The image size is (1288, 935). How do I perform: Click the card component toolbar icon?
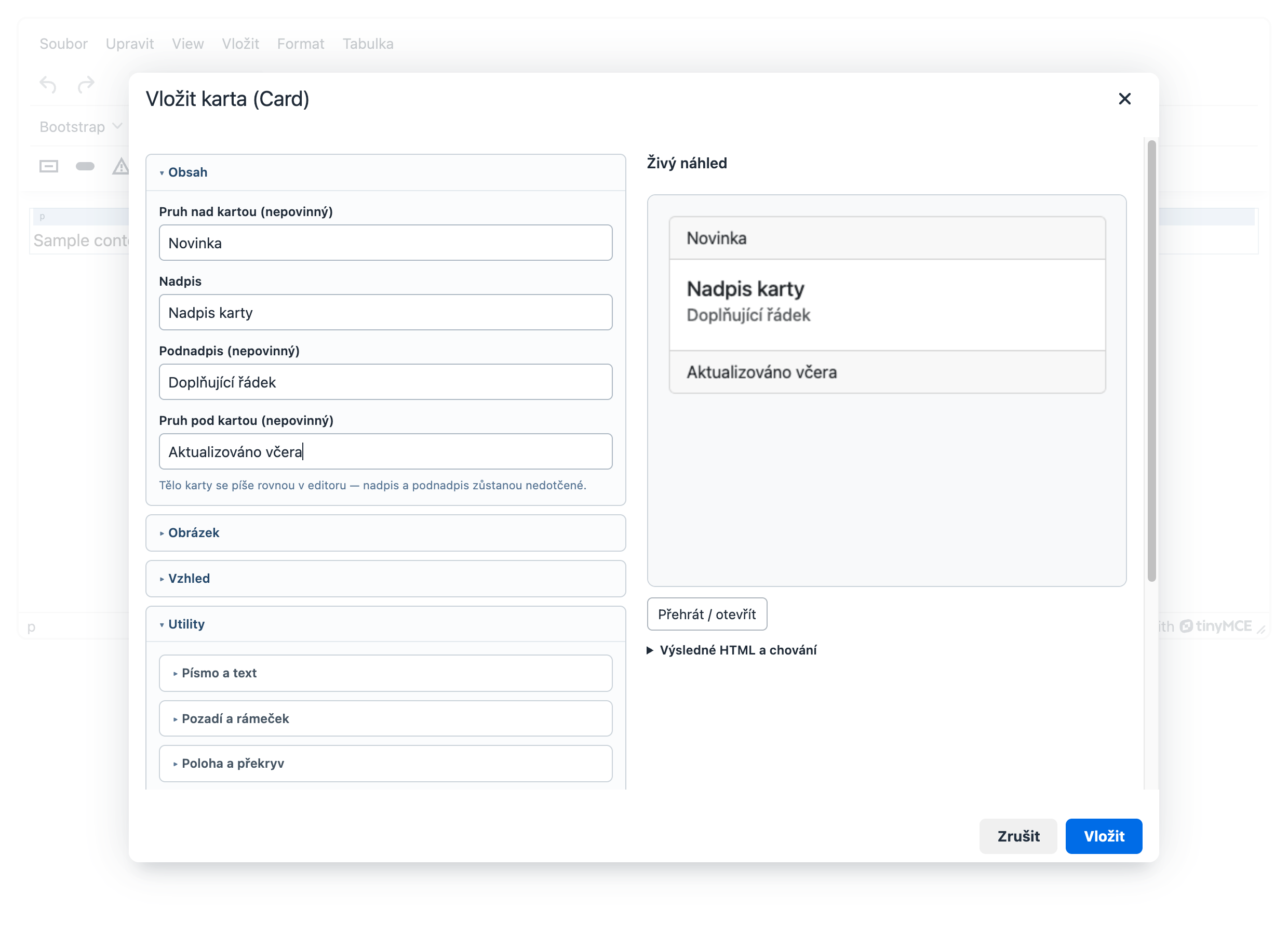[x=49, y=166]
